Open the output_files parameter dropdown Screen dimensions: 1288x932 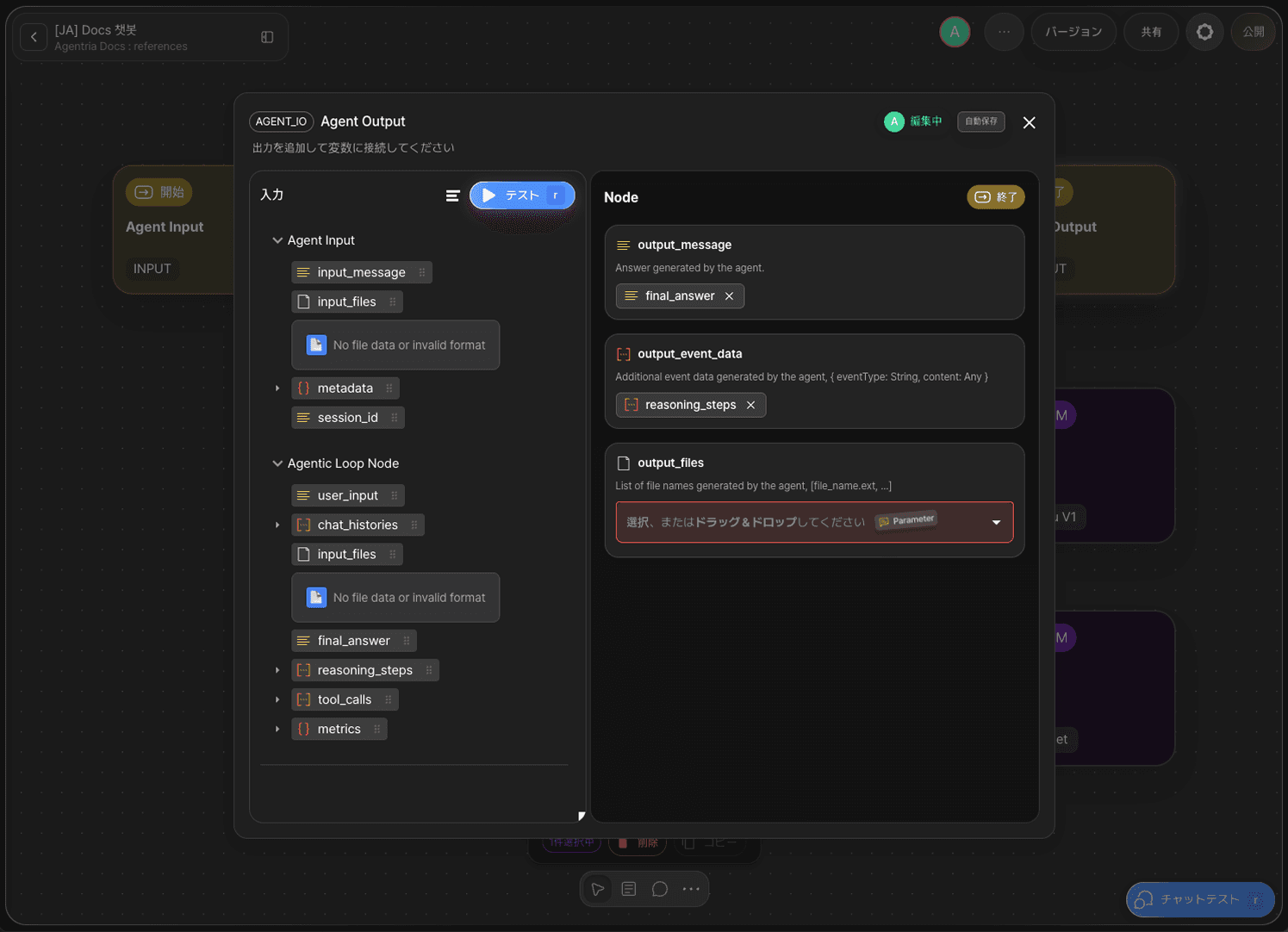996,523
